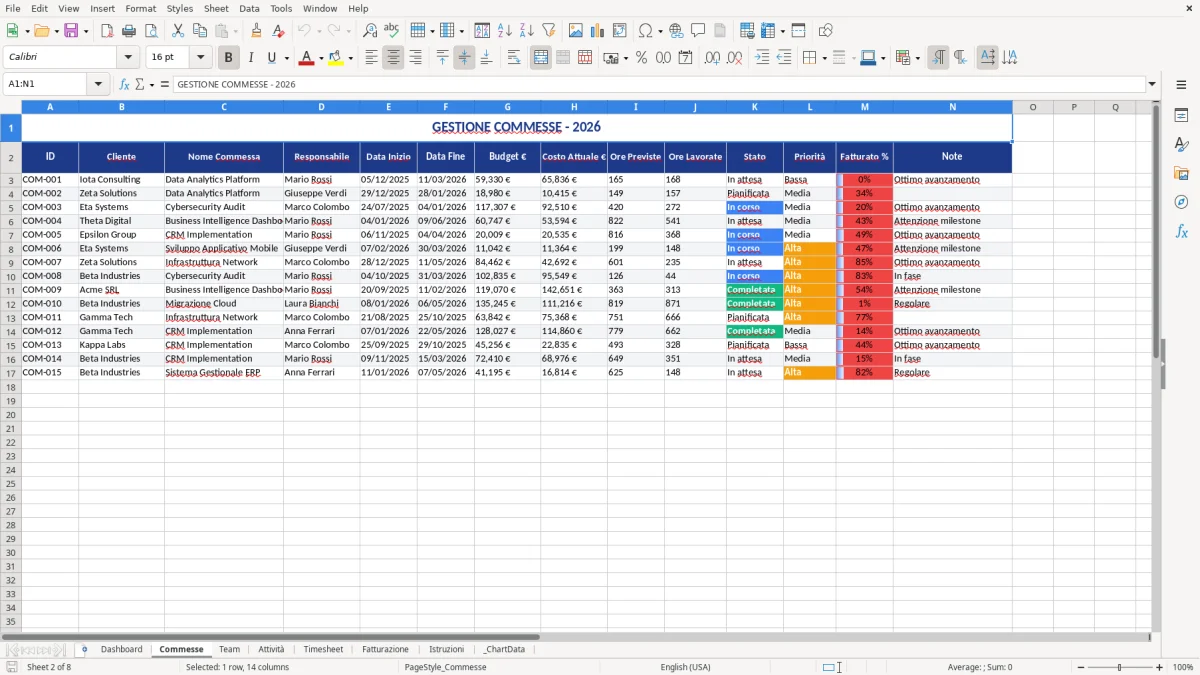Enable the AutoFilter icon
The width and height of the screenshot is (1200, 675).
[x=548, y=30]
